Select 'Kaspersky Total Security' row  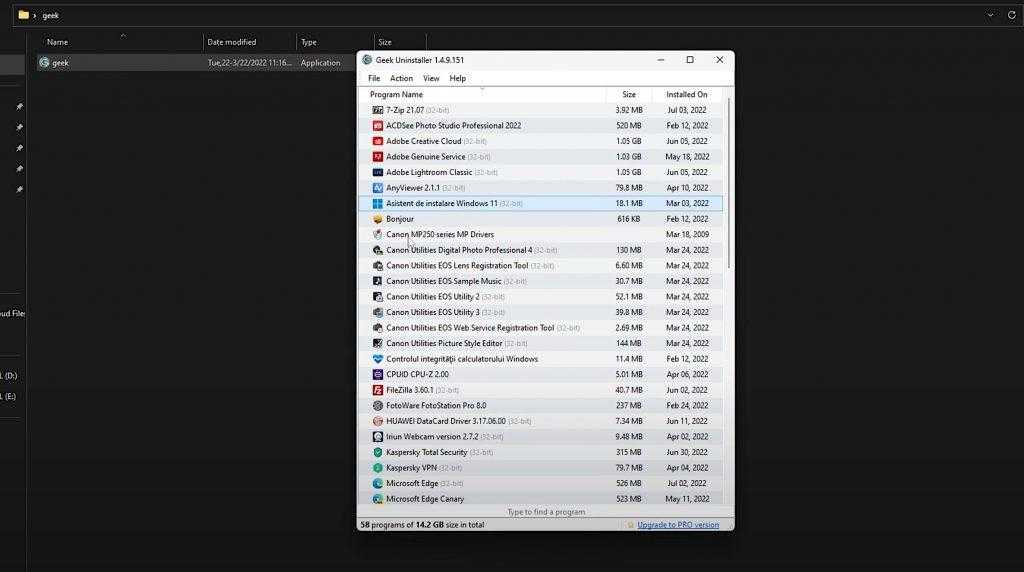(541, 453)
